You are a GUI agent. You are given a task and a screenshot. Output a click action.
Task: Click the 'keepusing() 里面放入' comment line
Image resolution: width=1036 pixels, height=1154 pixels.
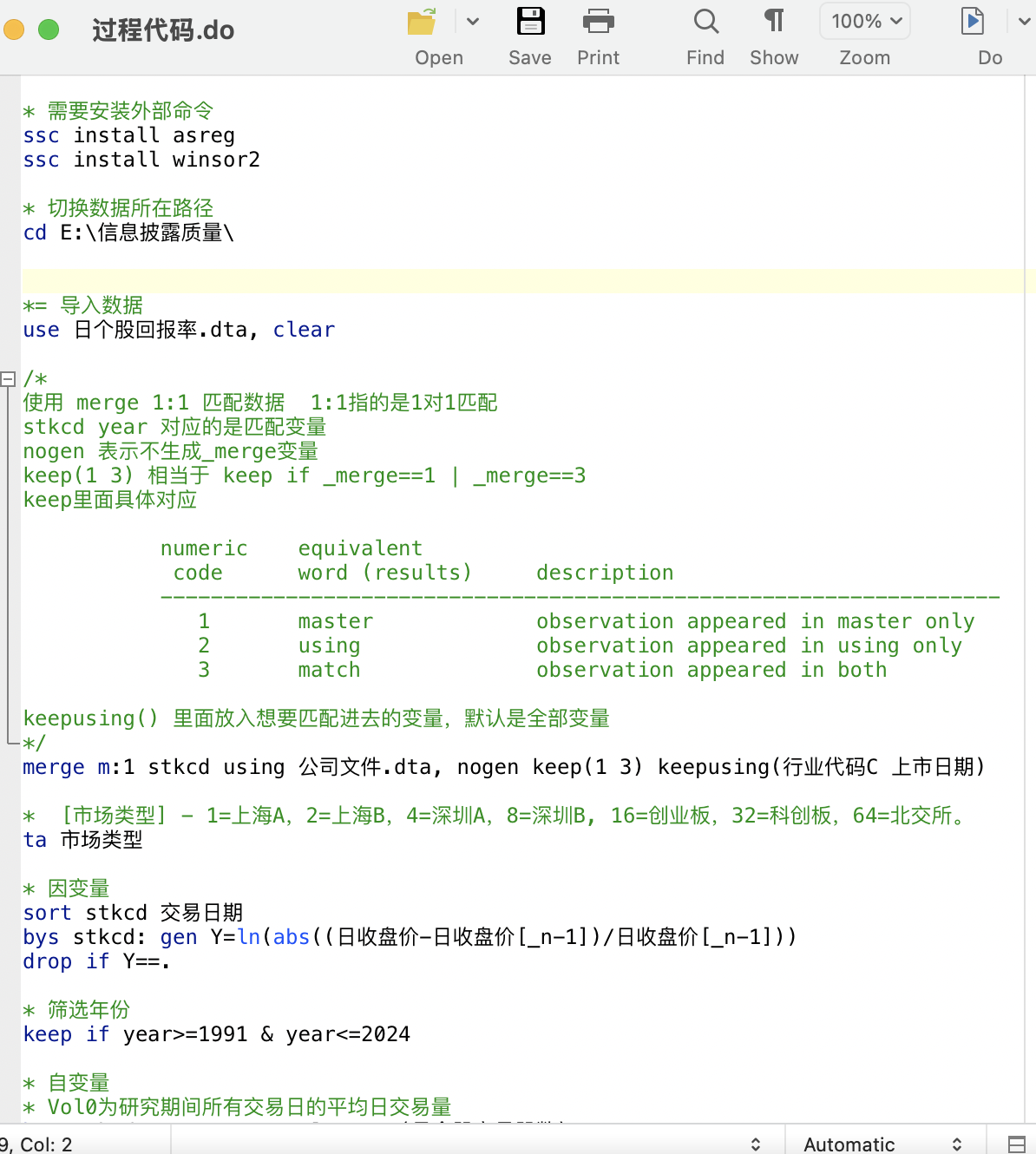[317, 718]
